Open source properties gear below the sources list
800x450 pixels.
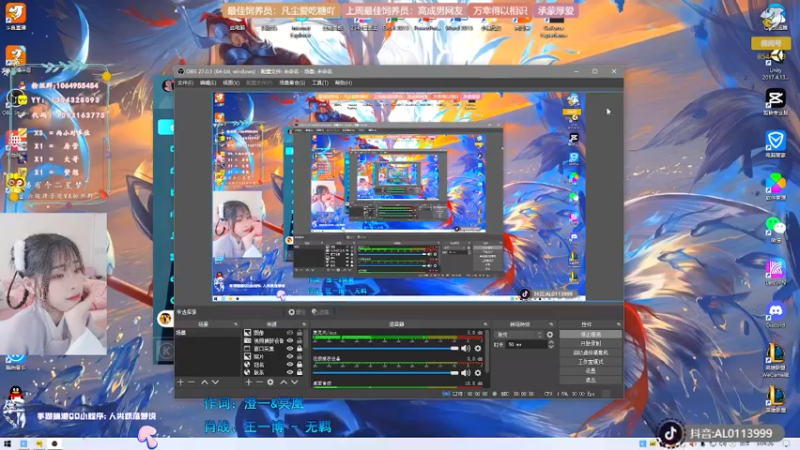point(270,382)
